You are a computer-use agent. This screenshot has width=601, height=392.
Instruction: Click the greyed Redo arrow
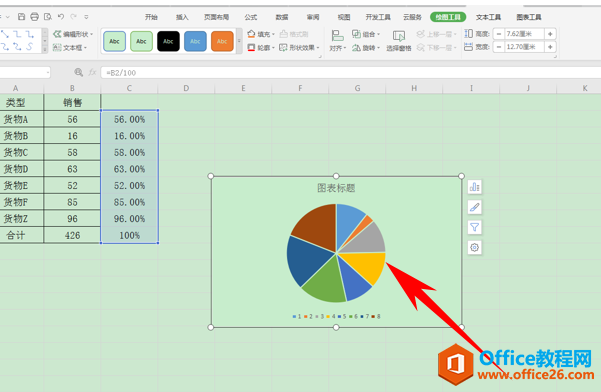tap(74, 16)
